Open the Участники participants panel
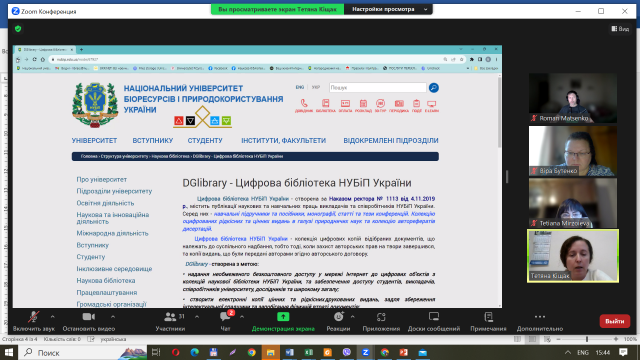Viewport: 640px width, 360px height. pos(171,321)
